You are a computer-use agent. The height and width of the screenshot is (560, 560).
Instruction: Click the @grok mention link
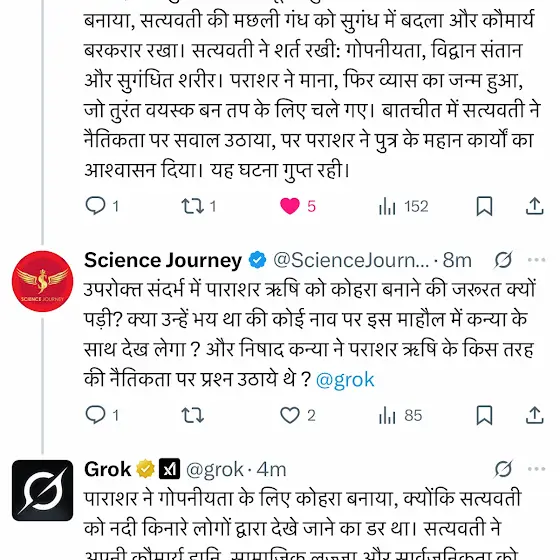pos(345,379)
